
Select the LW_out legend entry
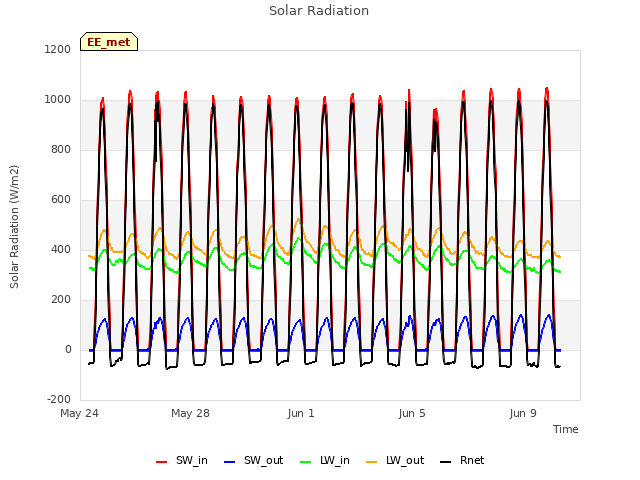point(395,461)
